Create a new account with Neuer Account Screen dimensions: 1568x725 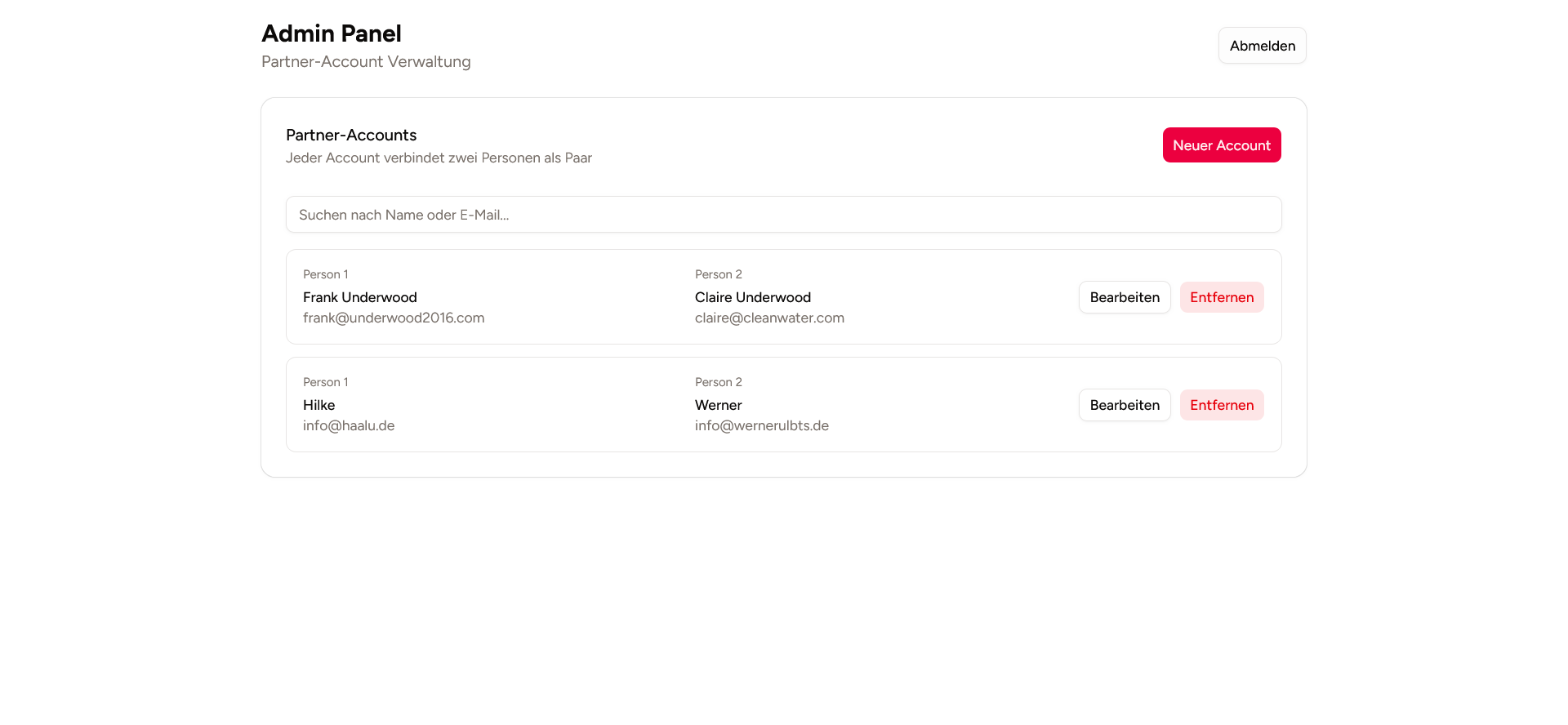[x=1221, y=145]
